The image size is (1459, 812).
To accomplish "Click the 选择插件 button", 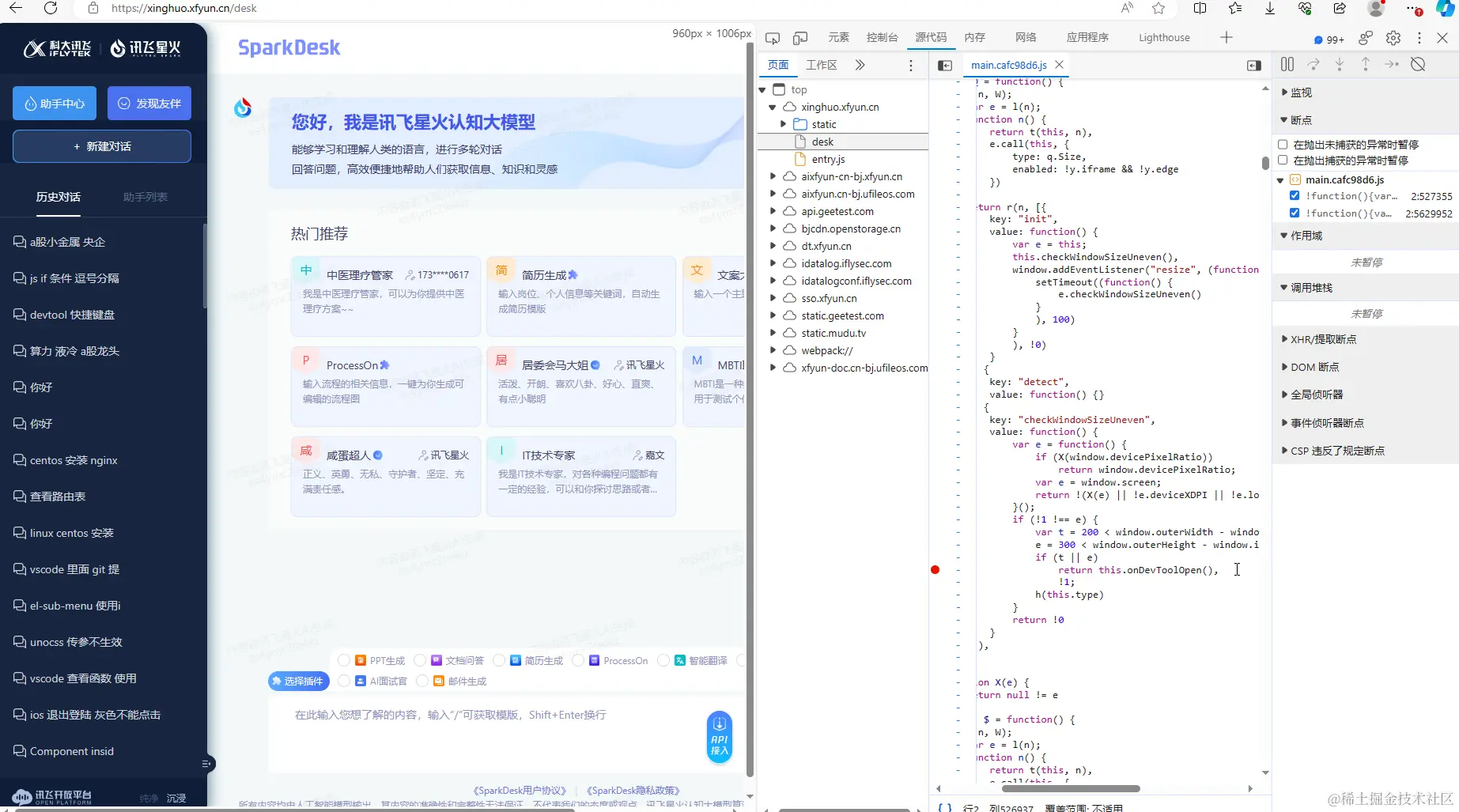I will (298, 681).
